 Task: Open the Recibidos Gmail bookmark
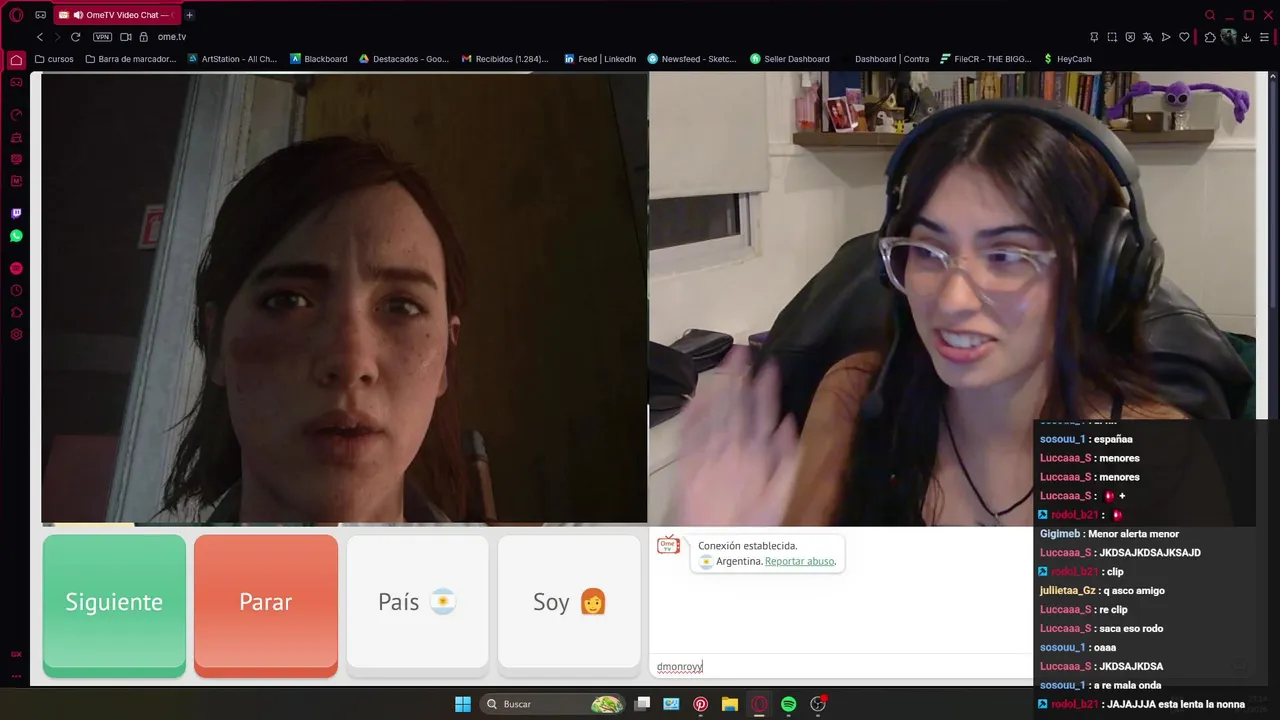click(x=505, y=59)
